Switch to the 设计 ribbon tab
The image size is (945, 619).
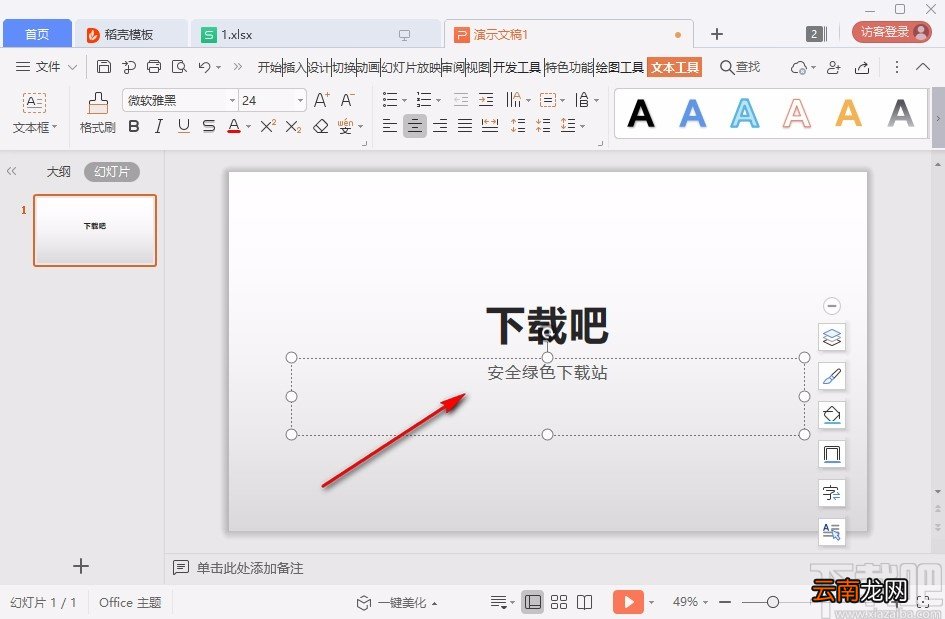point(319,68)
